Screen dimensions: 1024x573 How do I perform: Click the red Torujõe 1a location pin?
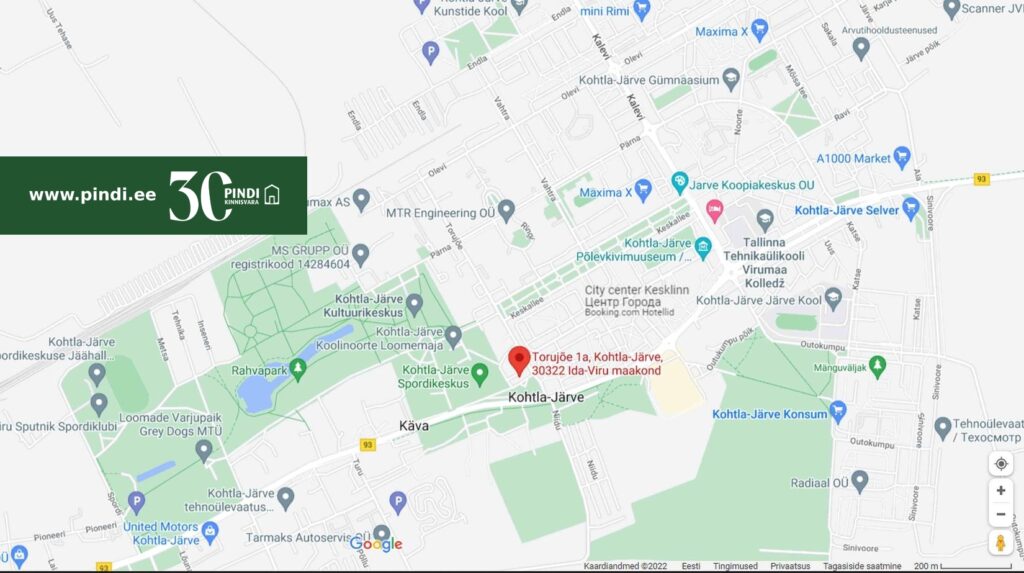[x=519, y=361]
